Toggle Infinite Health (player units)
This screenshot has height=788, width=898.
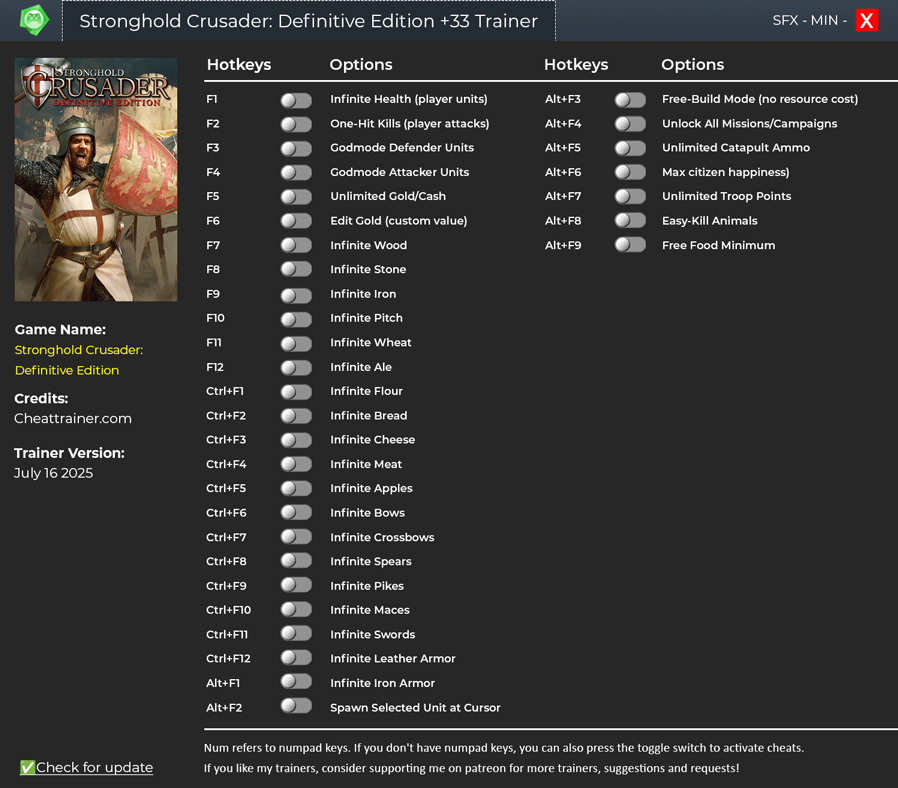pos(296,100)
